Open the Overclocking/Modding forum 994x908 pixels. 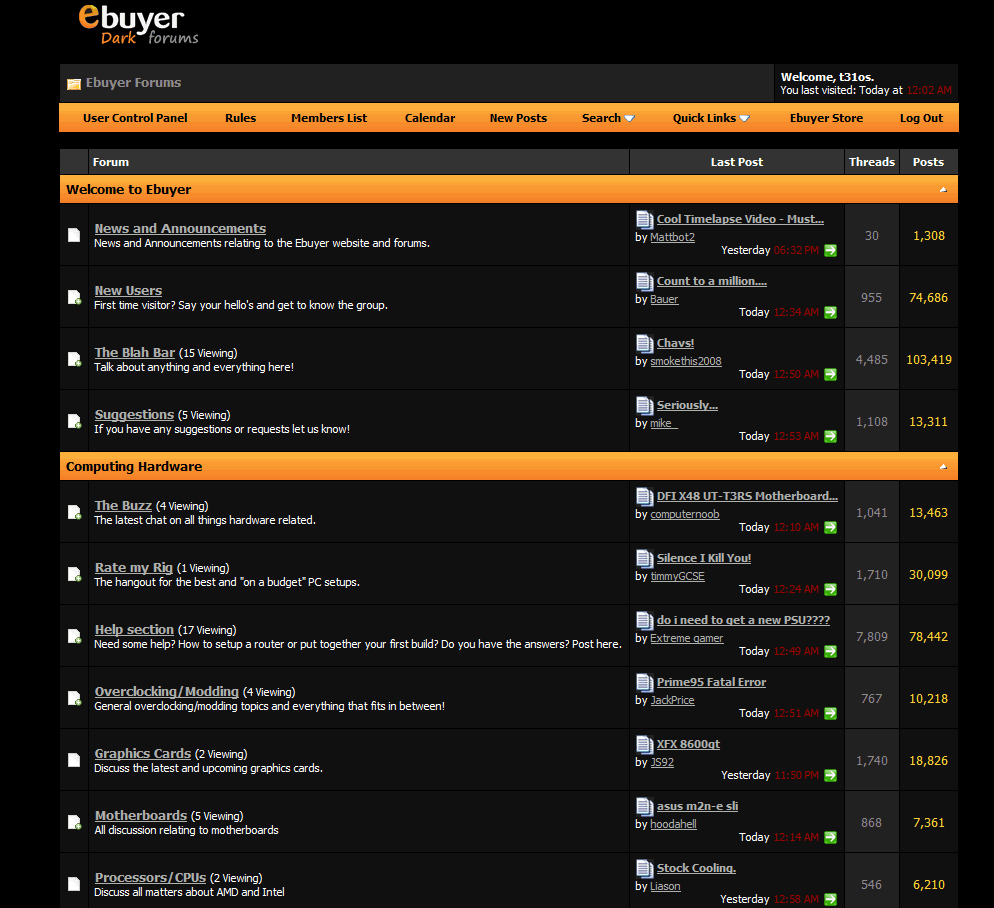pyautogui.click(x=167, y=692)
